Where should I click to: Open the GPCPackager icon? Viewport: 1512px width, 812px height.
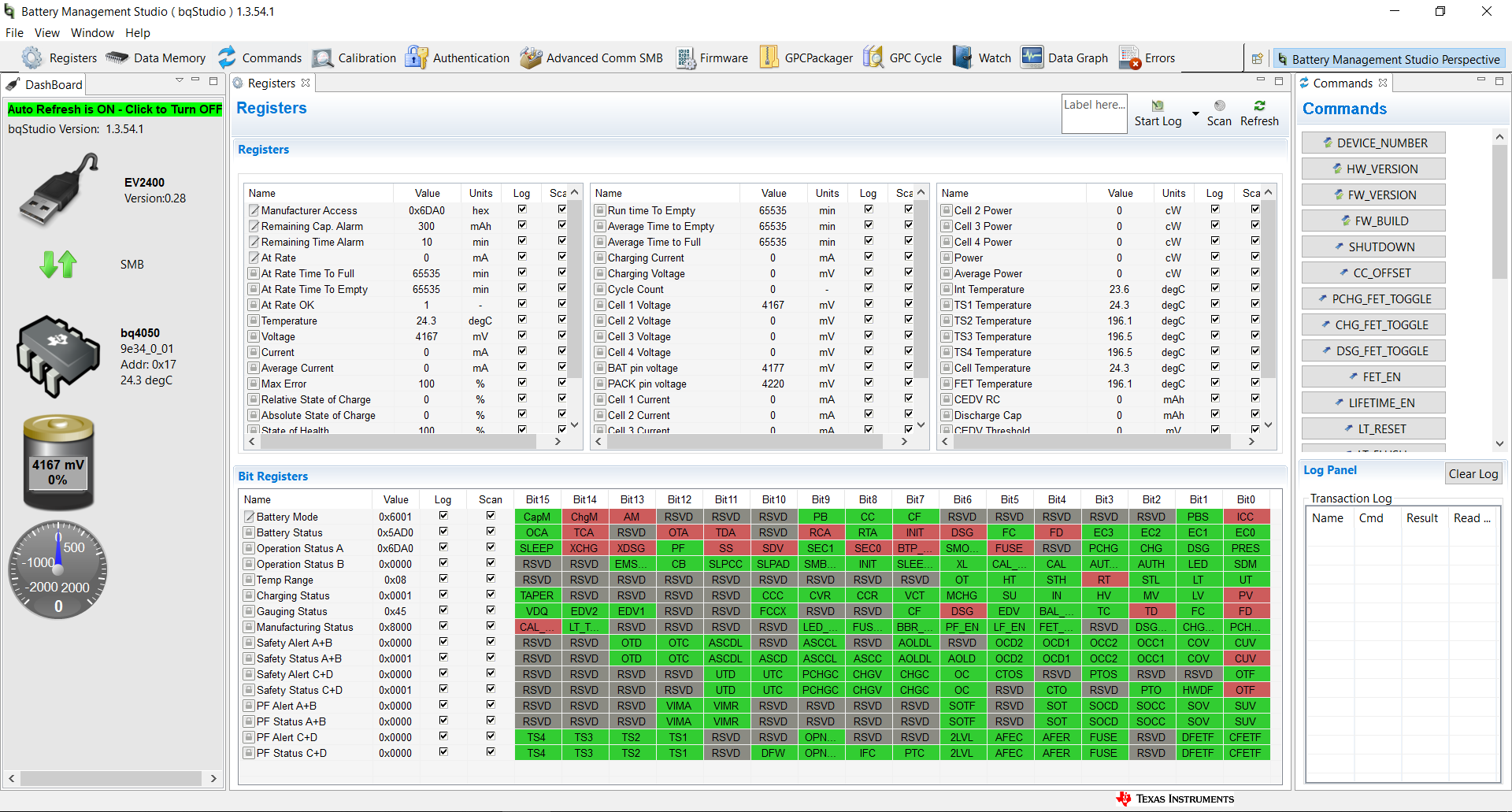769,57
